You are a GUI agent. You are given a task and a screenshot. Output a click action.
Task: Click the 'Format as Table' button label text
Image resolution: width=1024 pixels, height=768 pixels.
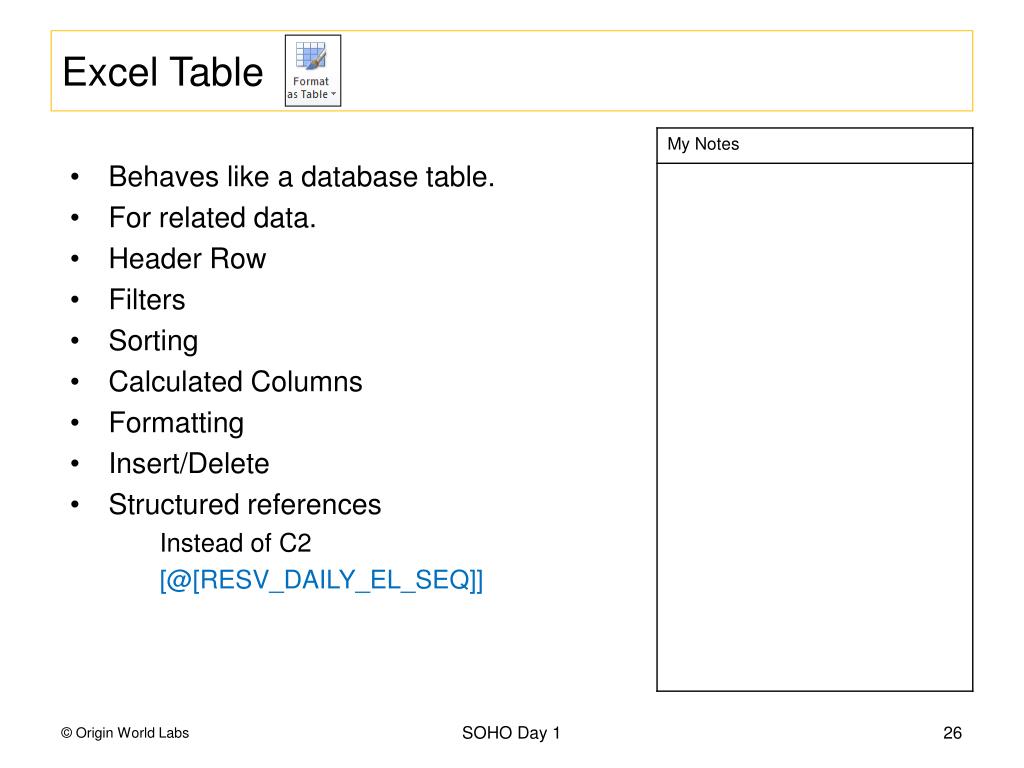pyautogui.click(x=310, y=88)
